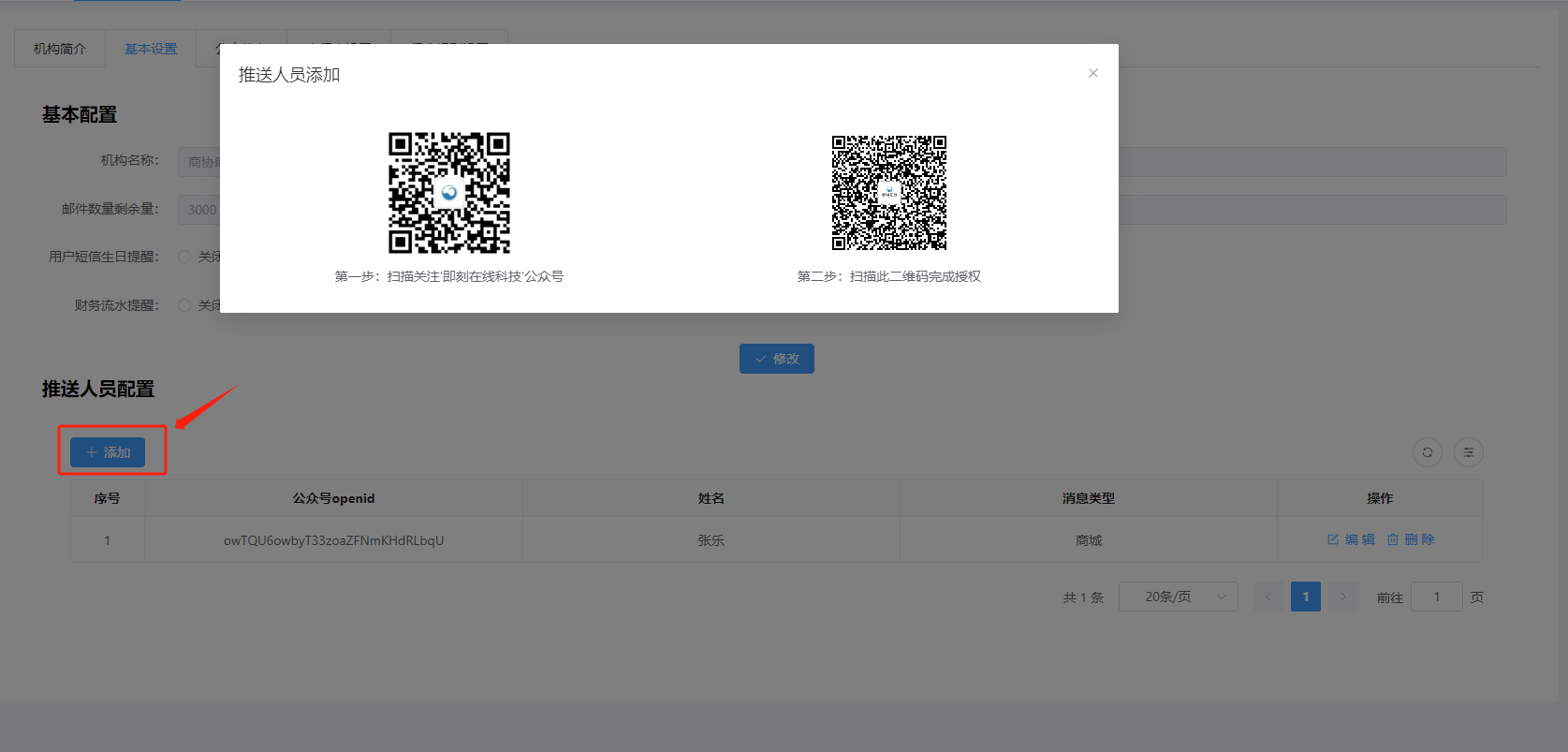Screen dimensions: 1568x752
Task: Click the refresh icon above the table
Action: click(1427, 452)
